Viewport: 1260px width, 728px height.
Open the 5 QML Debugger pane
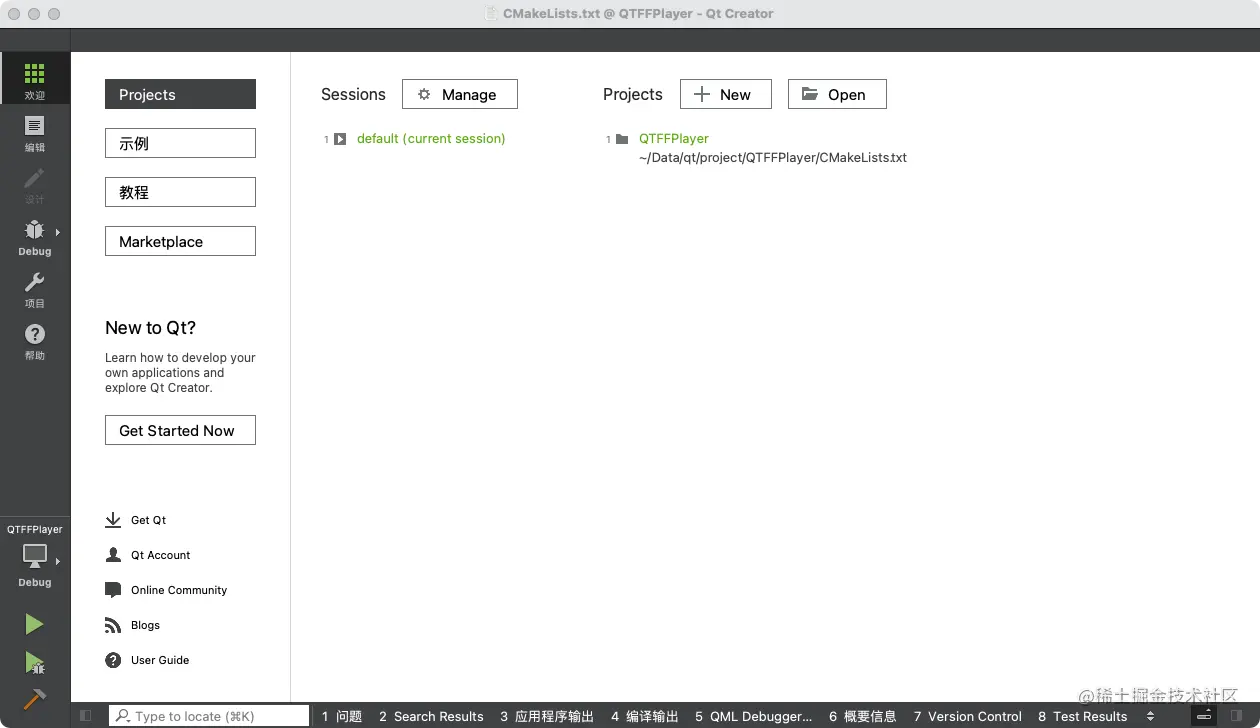pyautogui.click(x=754, y=716)
